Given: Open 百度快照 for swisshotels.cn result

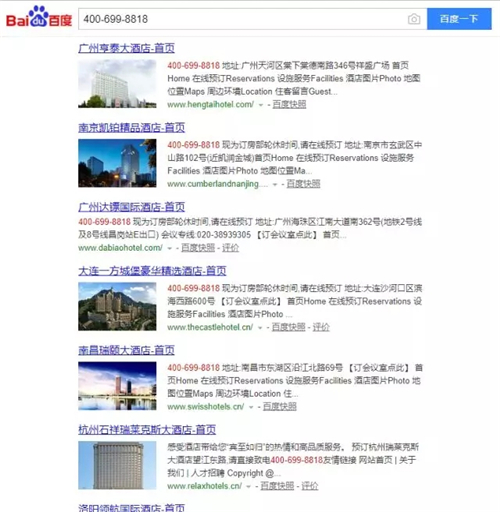Looking at the screenshot, I should point(280,407).
